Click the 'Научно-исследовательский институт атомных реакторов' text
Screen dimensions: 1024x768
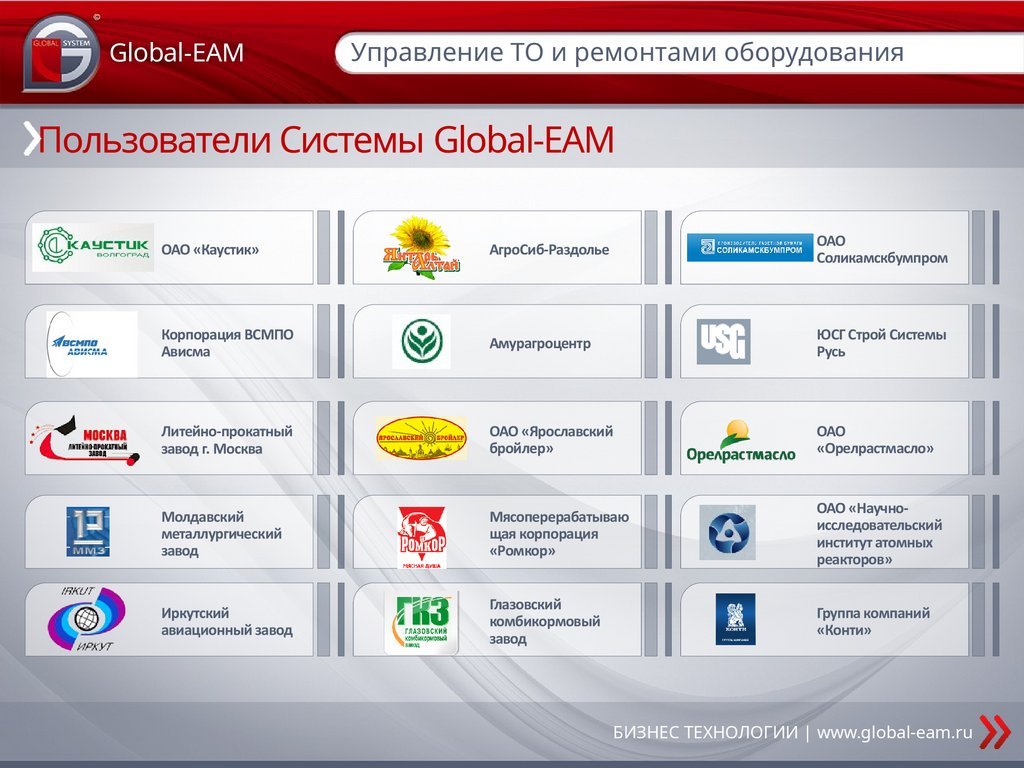879,534
